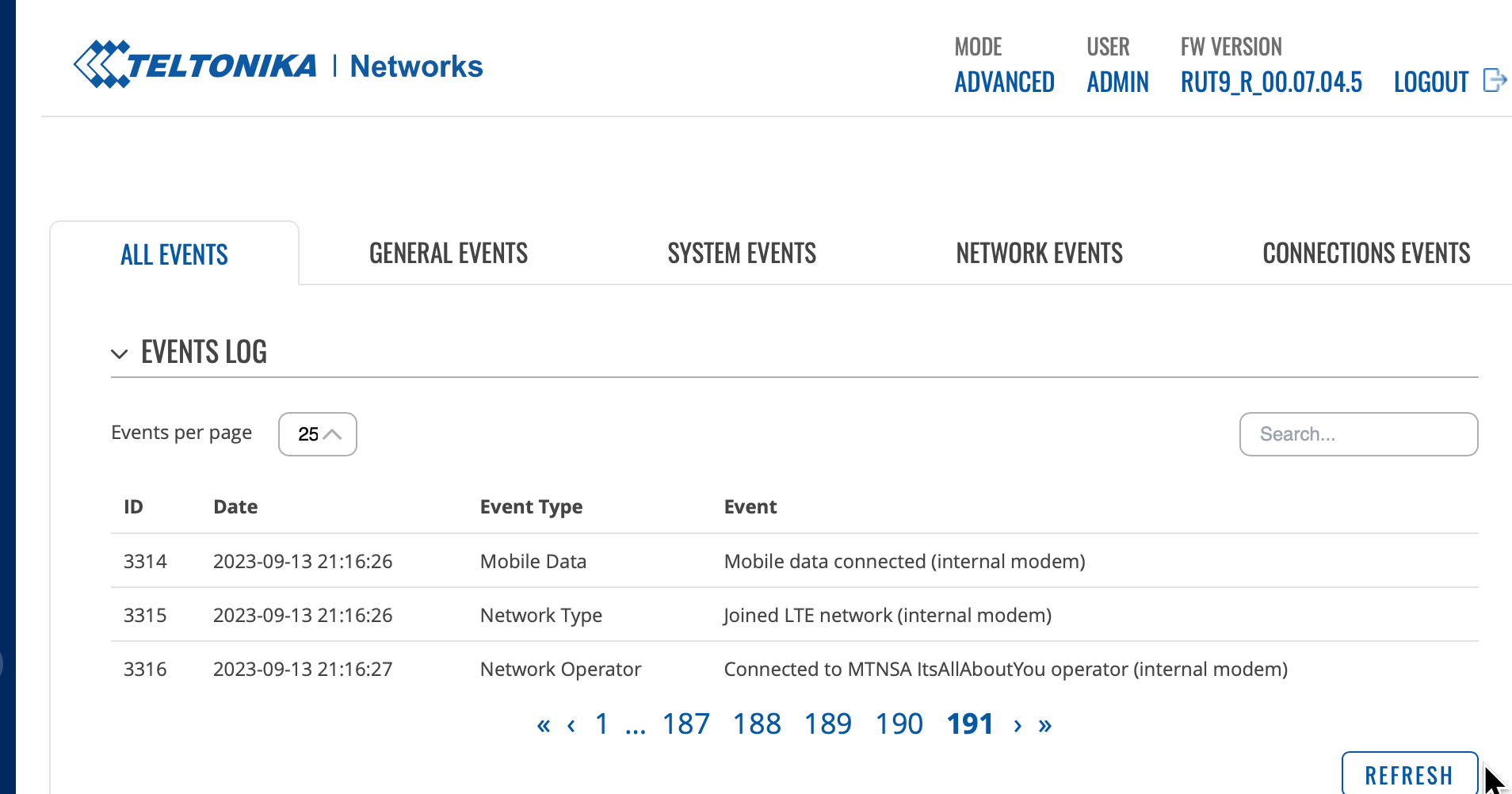Click the Refresh button
This screenshot has width=1512, height=794.
(1410, 774)
